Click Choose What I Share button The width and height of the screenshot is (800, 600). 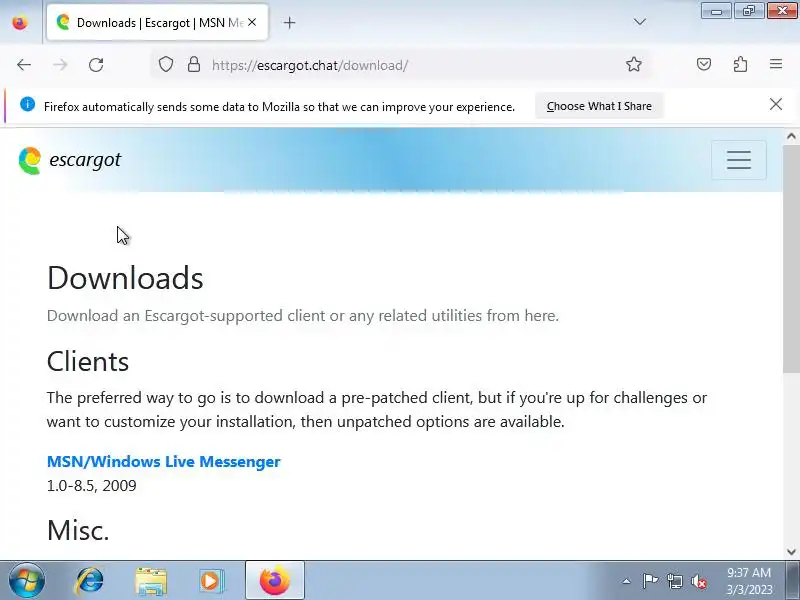coord(599,106)
